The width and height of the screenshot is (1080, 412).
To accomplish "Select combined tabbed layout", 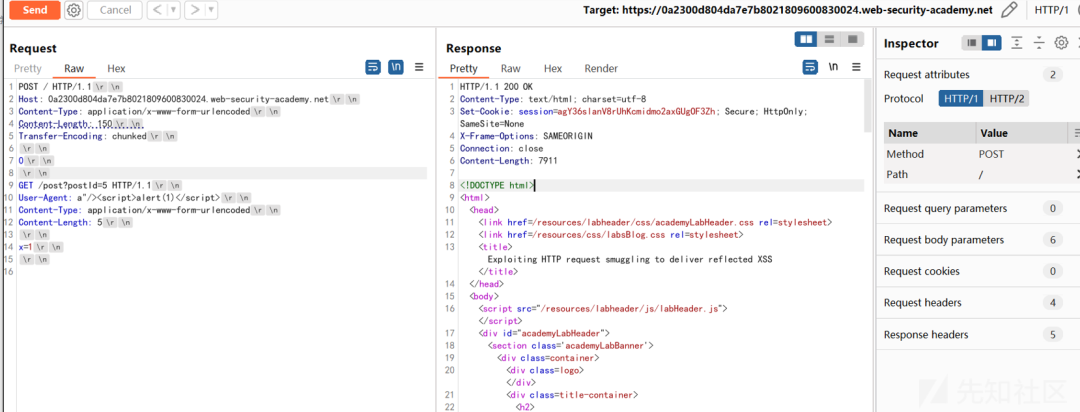I will 852,39.
